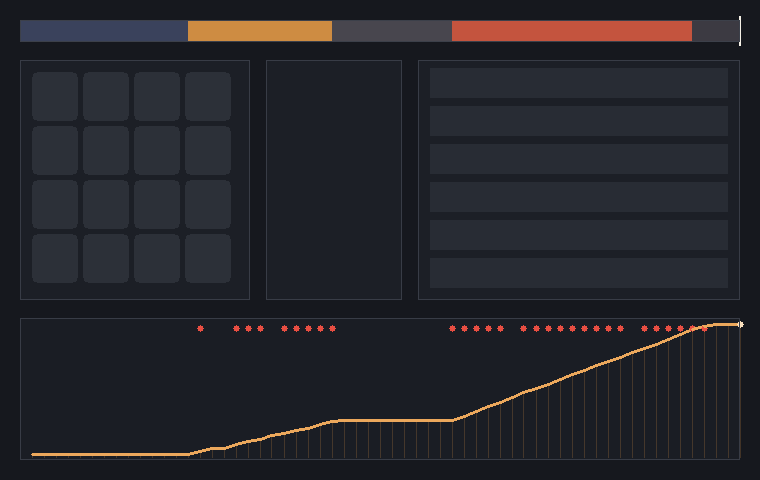Choose fourth tile in the grid's third row
The height and width of the screenshot is (480, 760).
click(x=208, y=205)
